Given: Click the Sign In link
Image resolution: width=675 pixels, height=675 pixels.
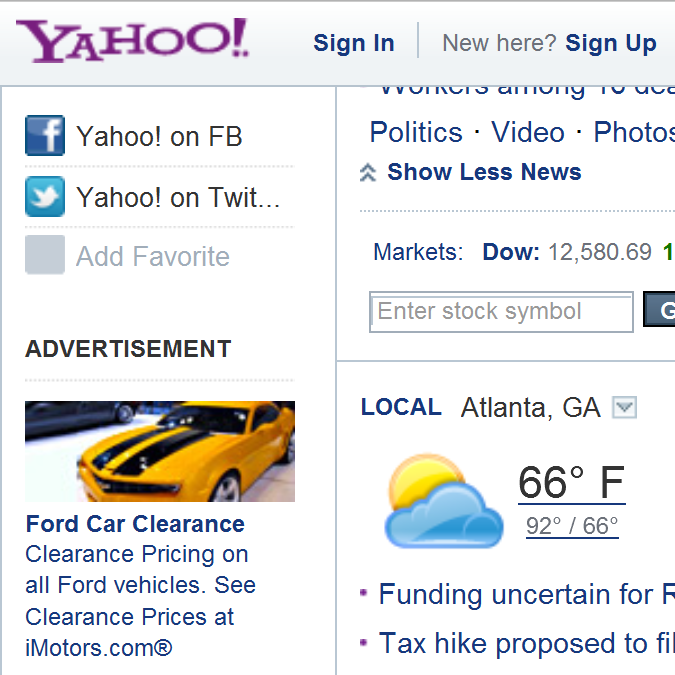Looking at the screenshot, I should tap(354, 44).
